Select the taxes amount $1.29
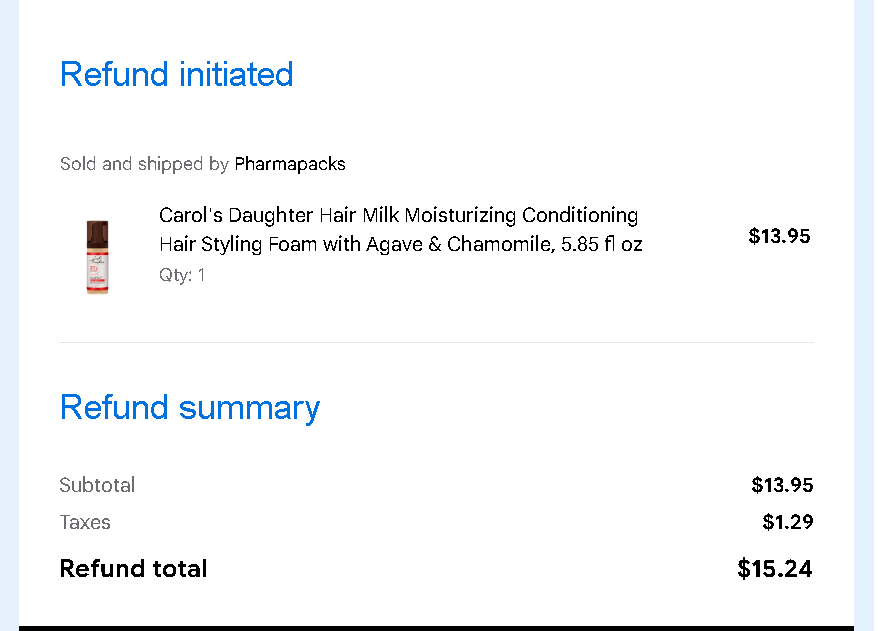Image resolution: width=878 pixels, height=631 pixels. [x=787, y=522]
